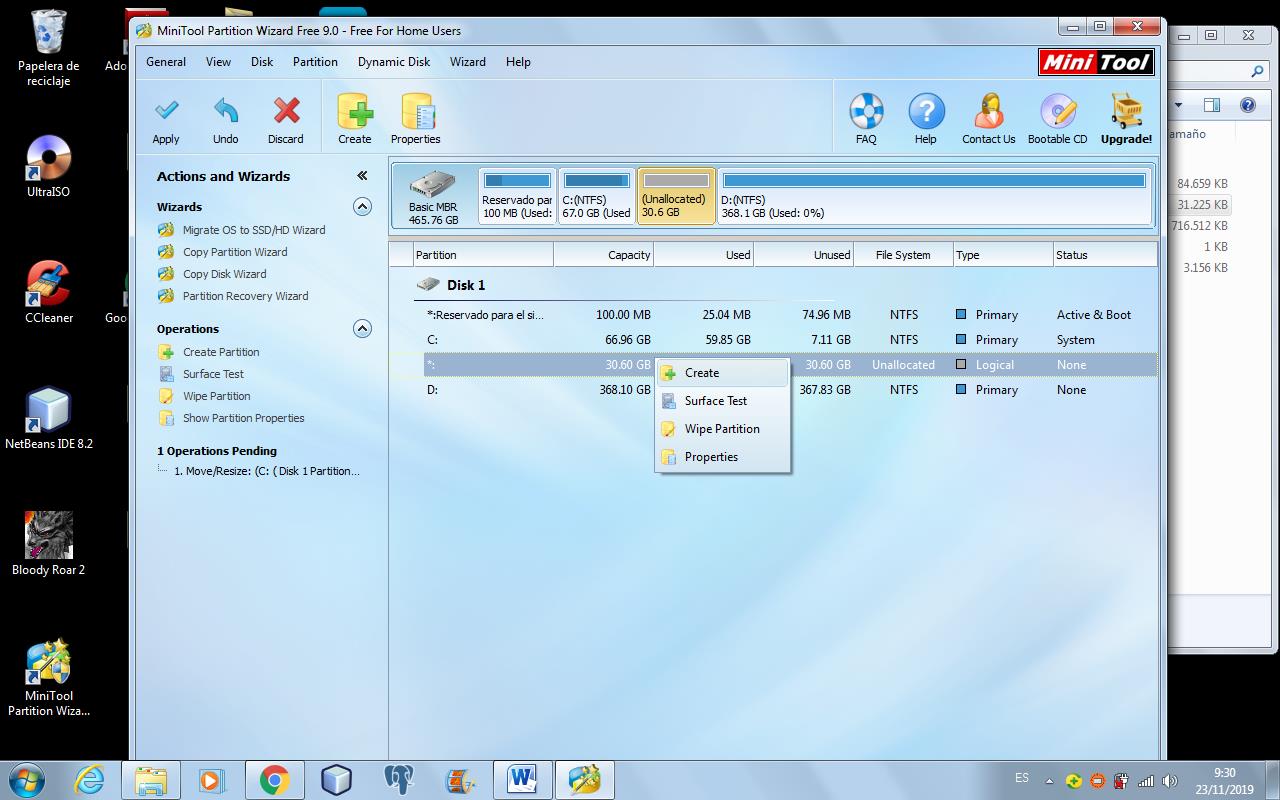The height and width of the screenshot is (800, 1280).
Task: Open the CCleaner desktop shortcut
Action: pos(48,292)
